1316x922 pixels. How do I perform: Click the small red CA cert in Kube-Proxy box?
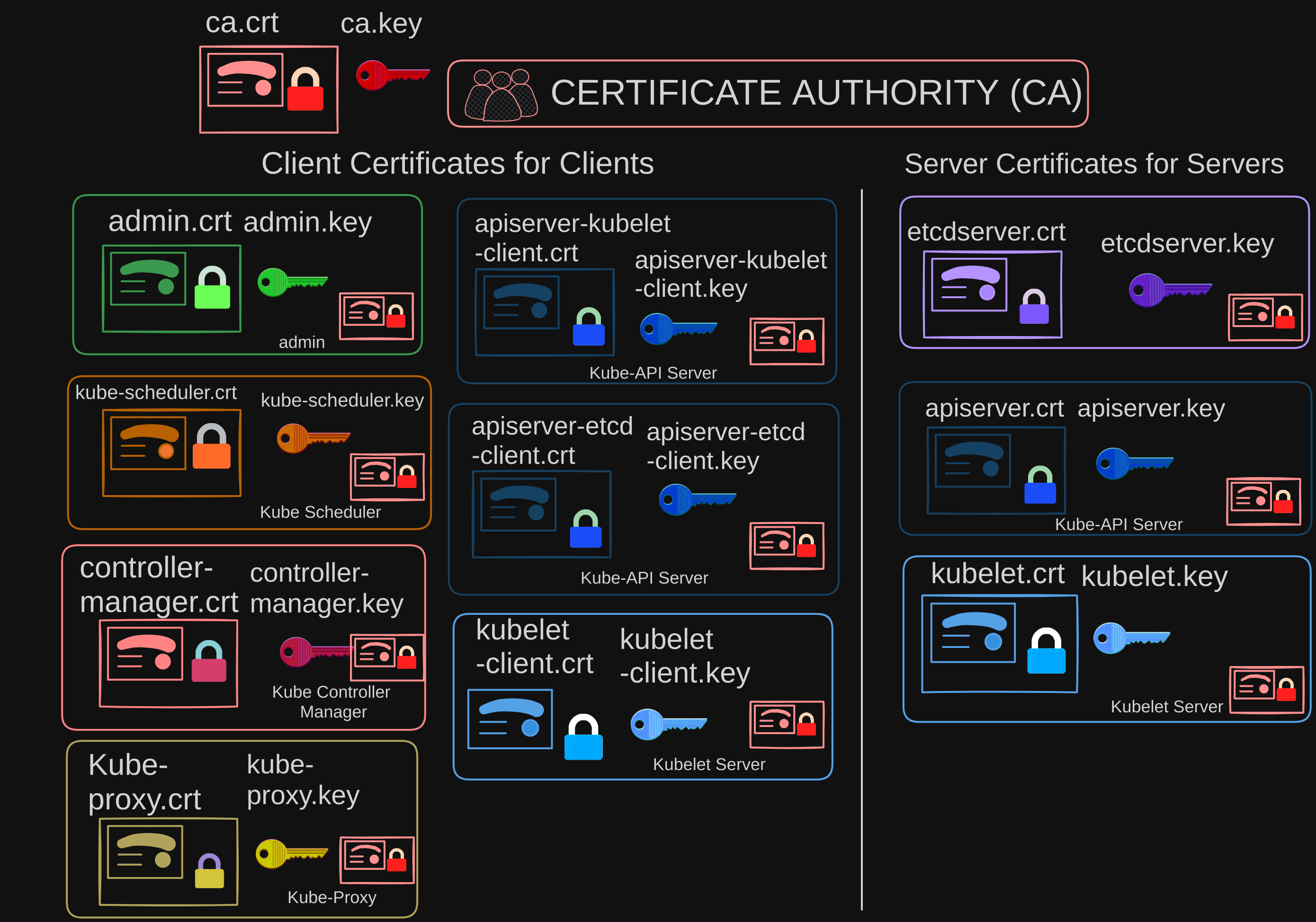pyautogui.click(x=377, y=860)
